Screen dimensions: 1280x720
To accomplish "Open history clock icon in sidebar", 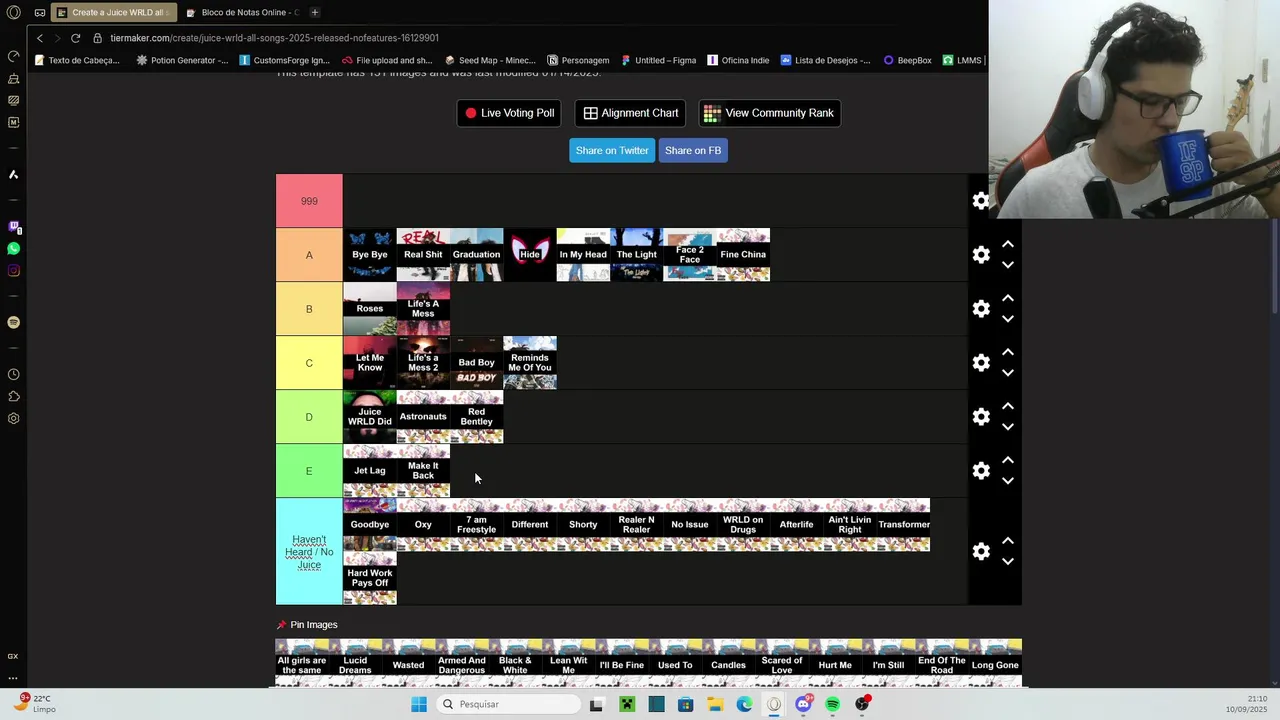I will (x=13, y=374).
